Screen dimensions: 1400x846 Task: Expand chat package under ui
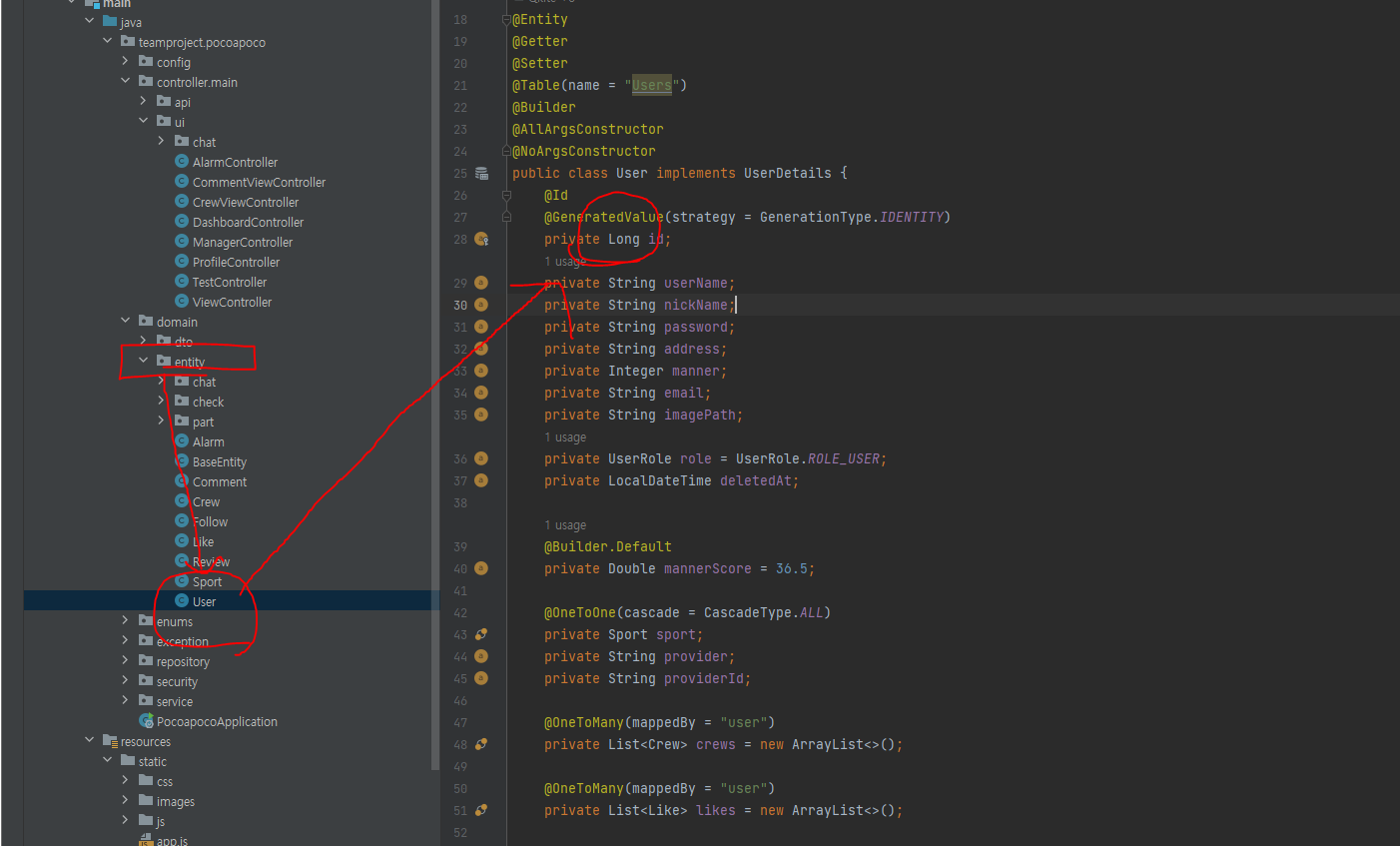(x=162, y=141)
